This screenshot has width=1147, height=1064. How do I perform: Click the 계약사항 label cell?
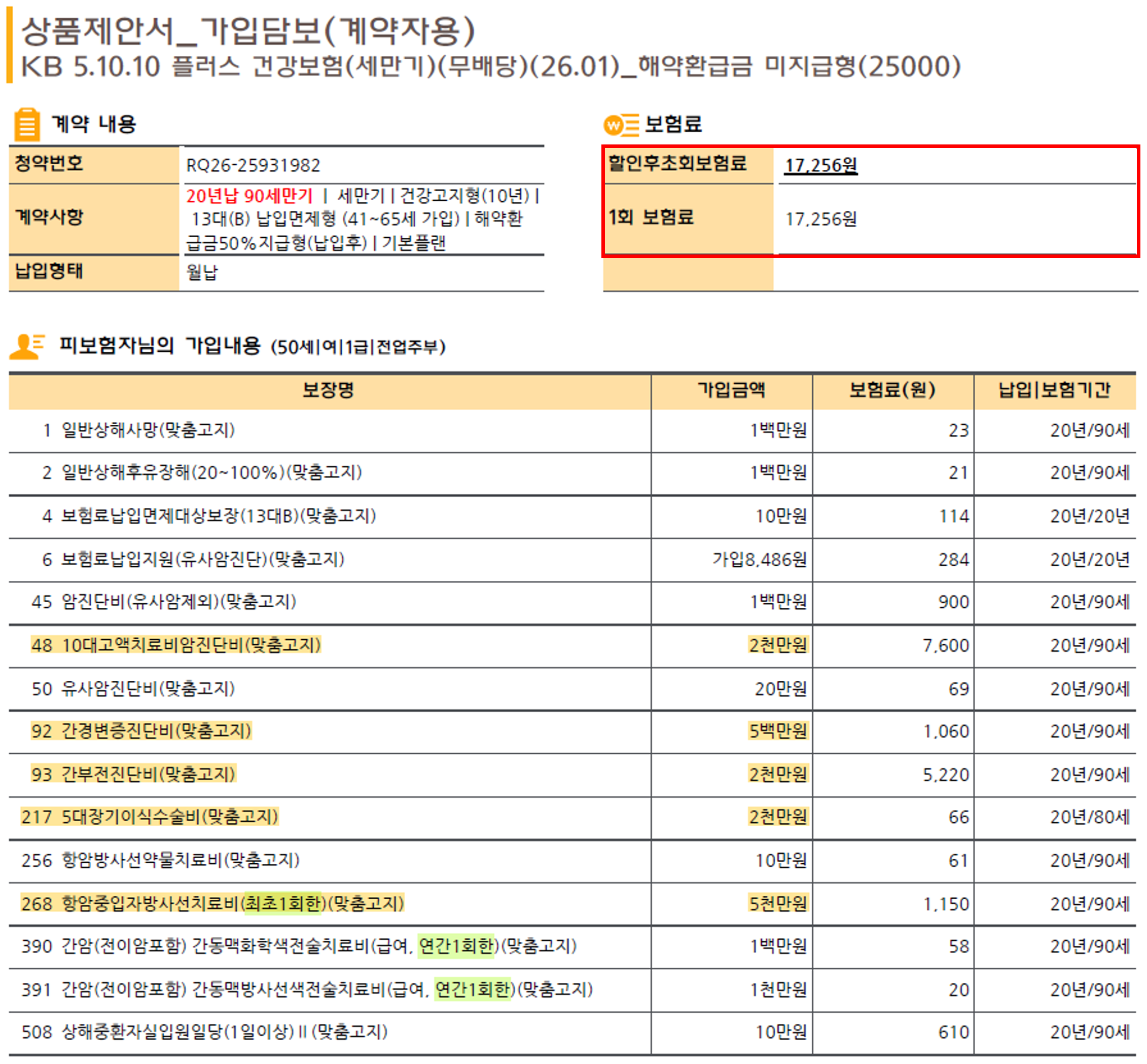(94, 219)
